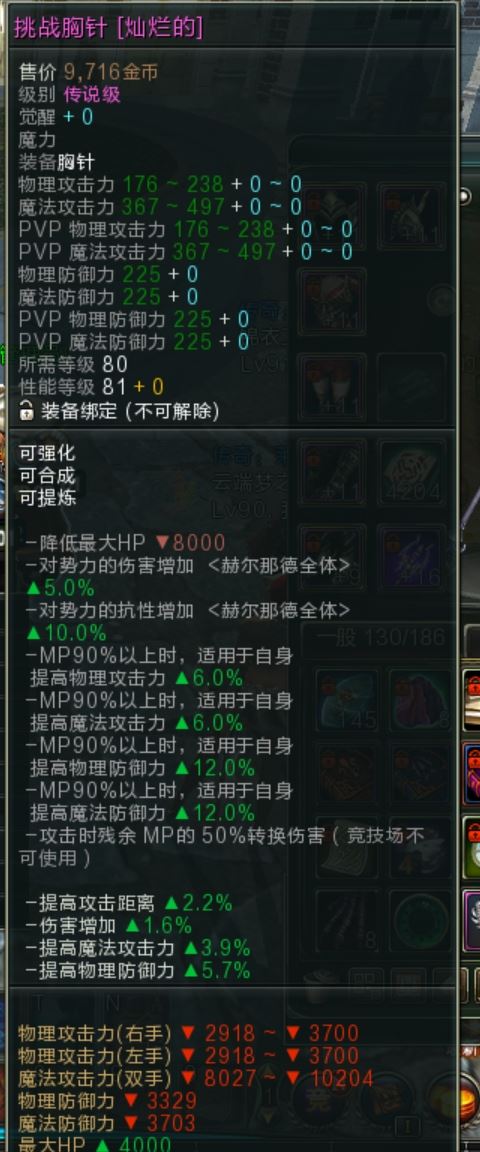Click the green circular inventory item

pos(420,921)
